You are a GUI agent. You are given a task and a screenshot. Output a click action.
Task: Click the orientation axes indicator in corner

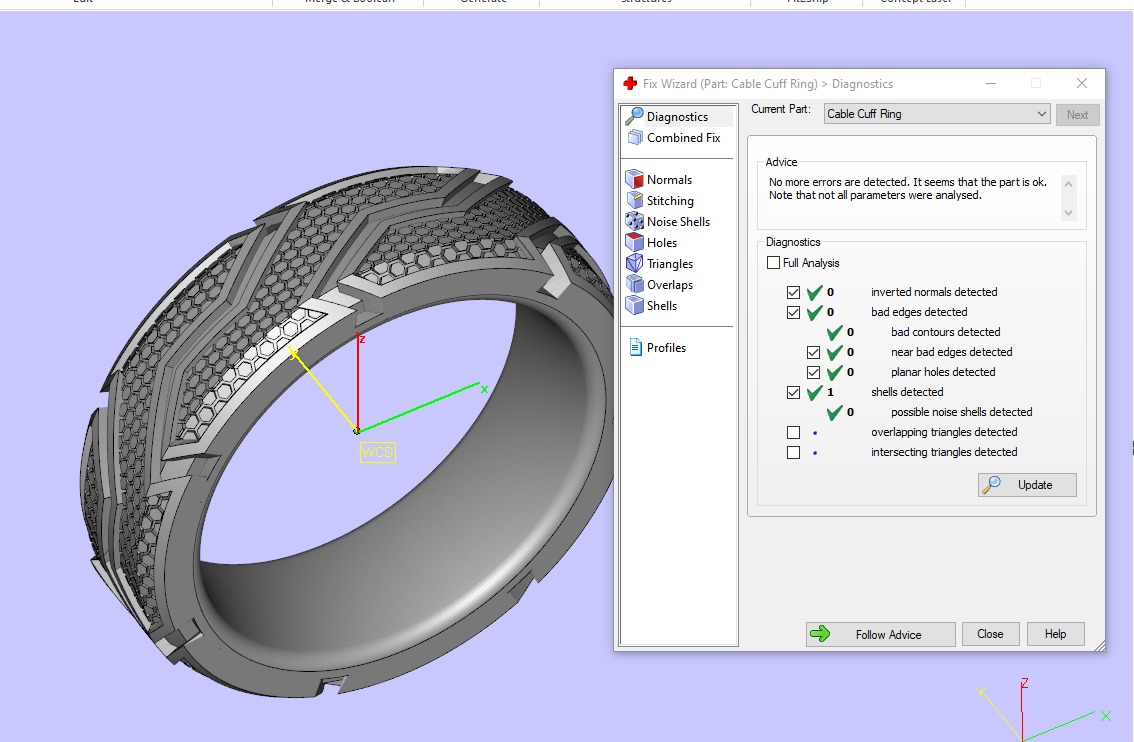[x=1045, y=710]
